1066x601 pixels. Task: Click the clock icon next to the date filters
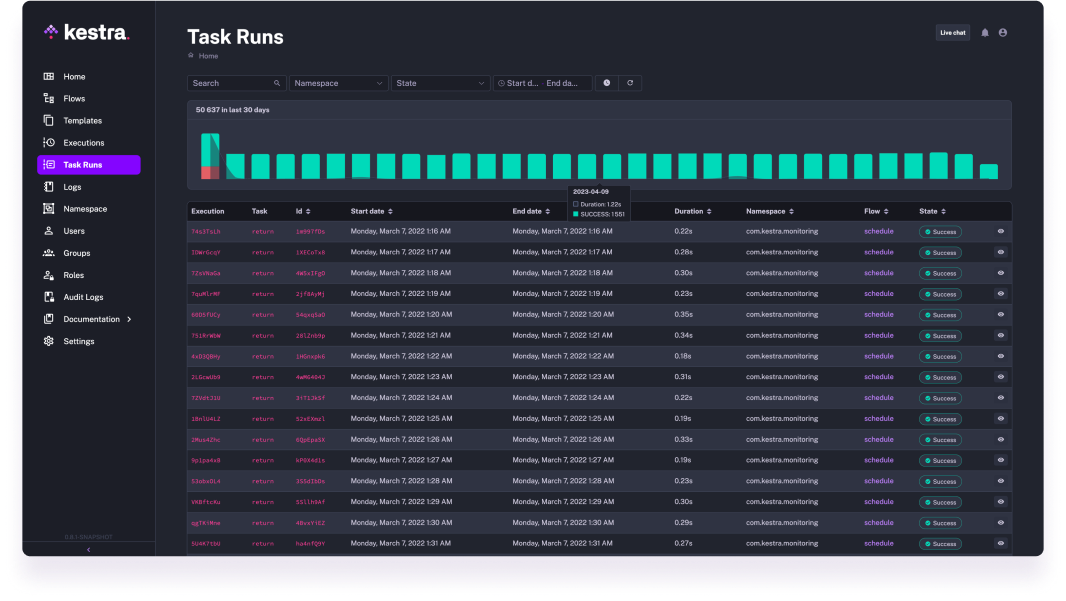(x=606, y=83)
